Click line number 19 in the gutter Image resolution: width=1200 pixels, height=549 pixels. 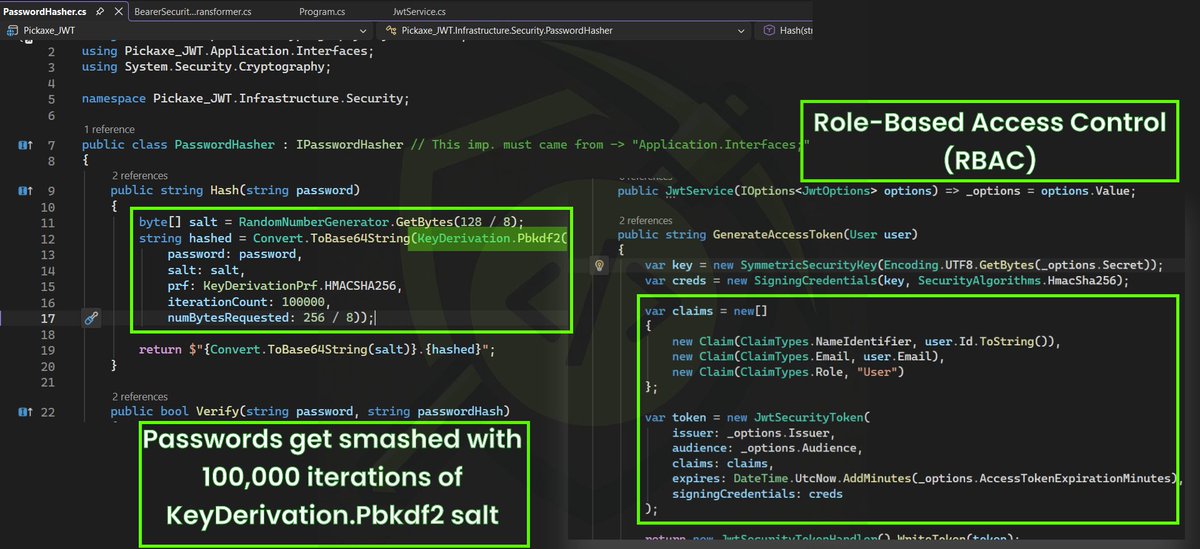(x=49, y=350)
